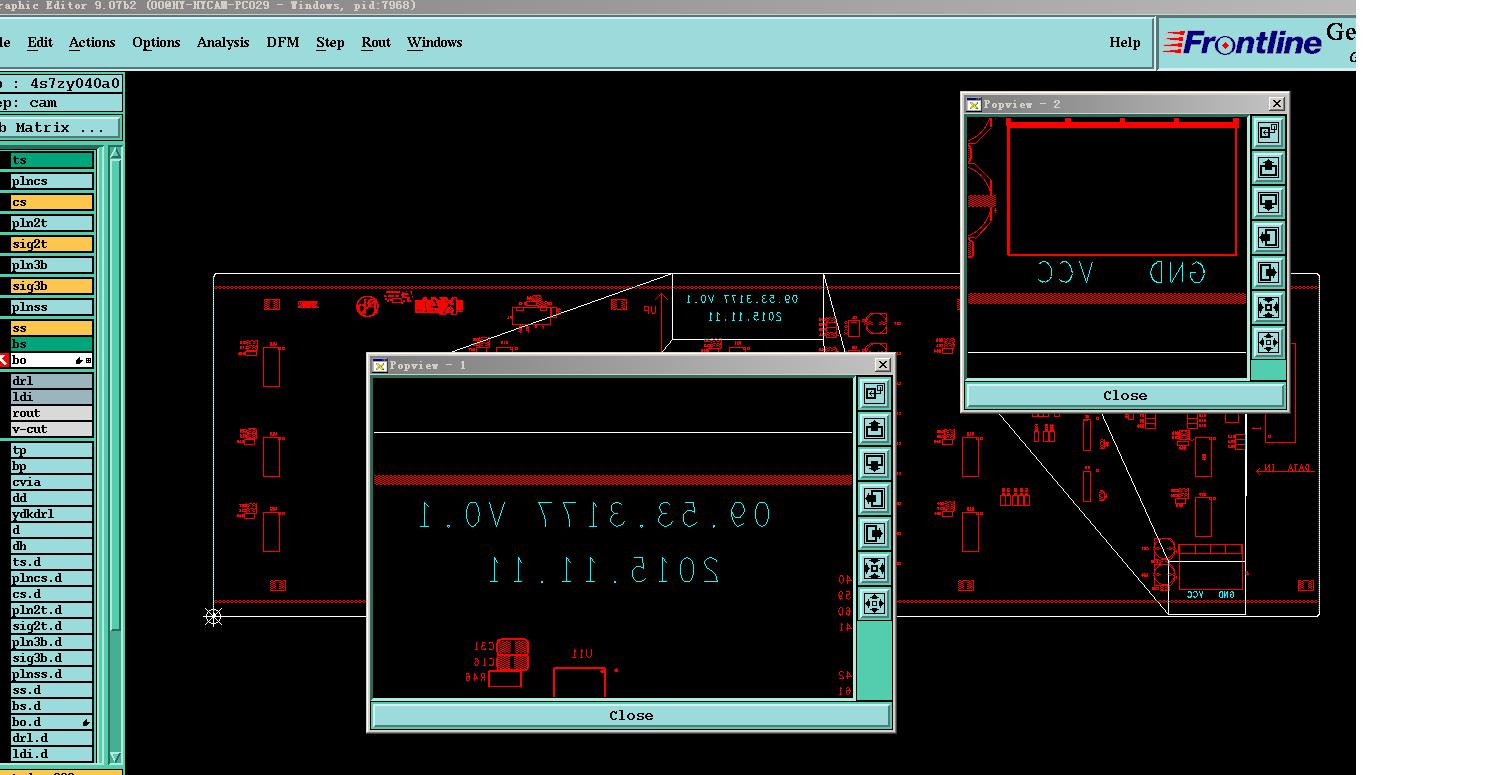The width and height of the screenshot is (1510, 775).
Task: Open the Windows menu
Action: point(434,42)
